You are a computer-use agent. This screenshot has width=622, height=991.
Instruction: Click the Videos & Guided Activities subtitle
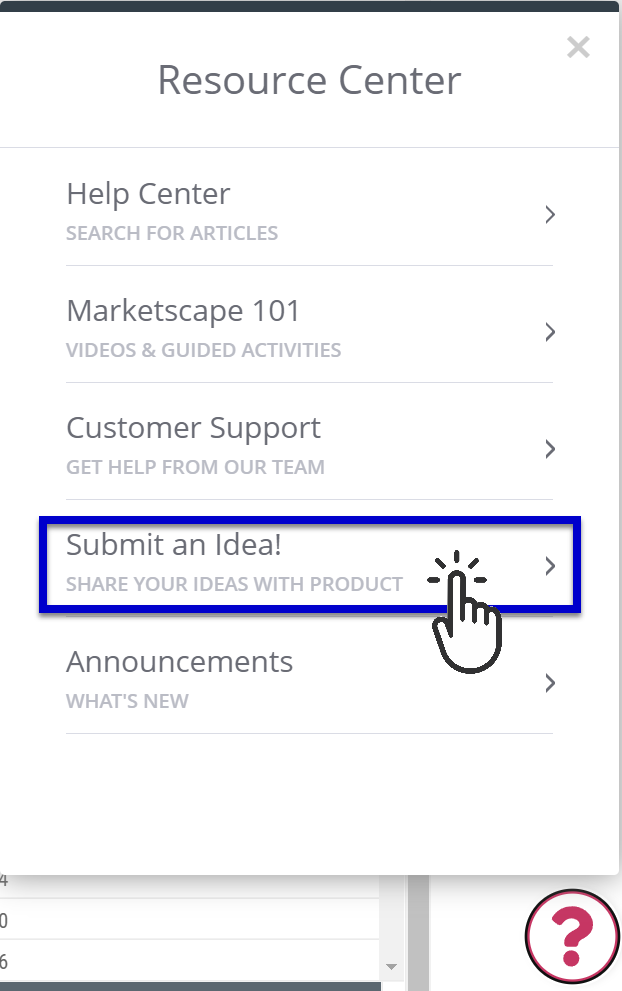204,350
